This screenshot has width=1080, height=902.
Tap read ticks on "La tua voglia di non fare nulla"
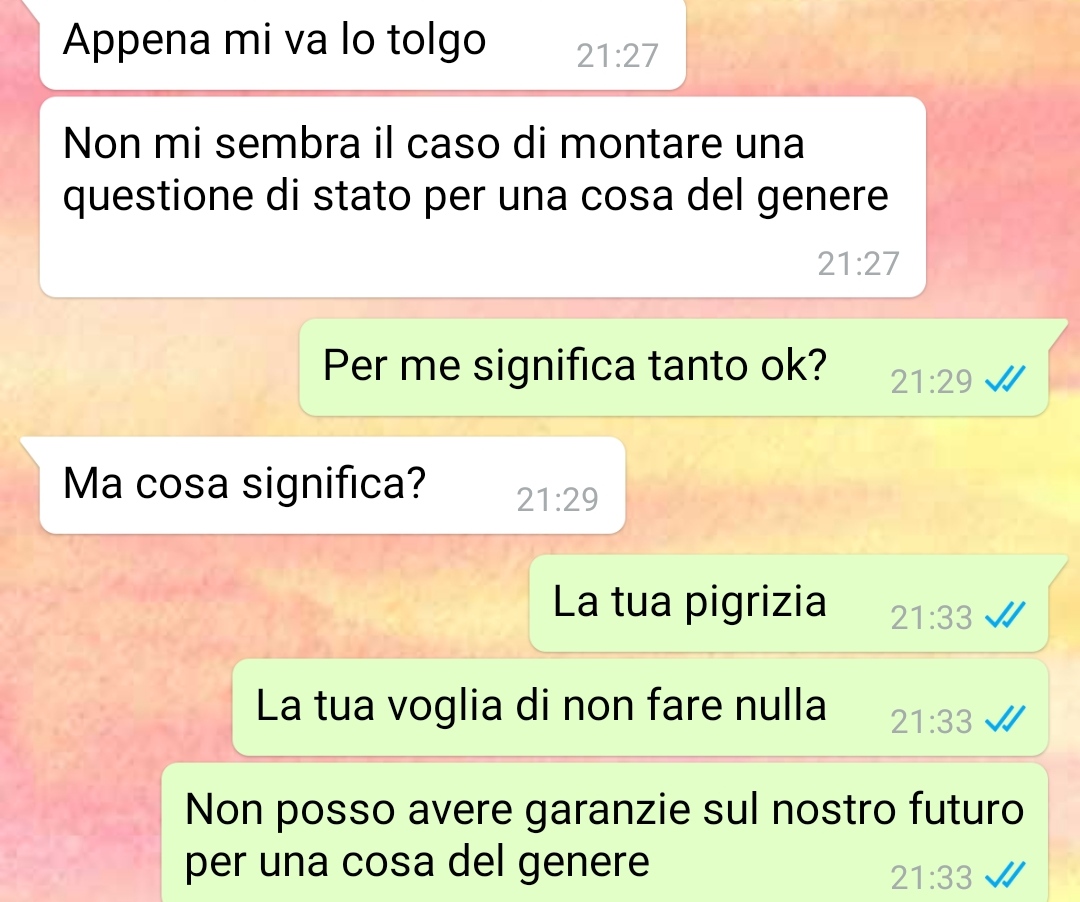point(1005,720)
